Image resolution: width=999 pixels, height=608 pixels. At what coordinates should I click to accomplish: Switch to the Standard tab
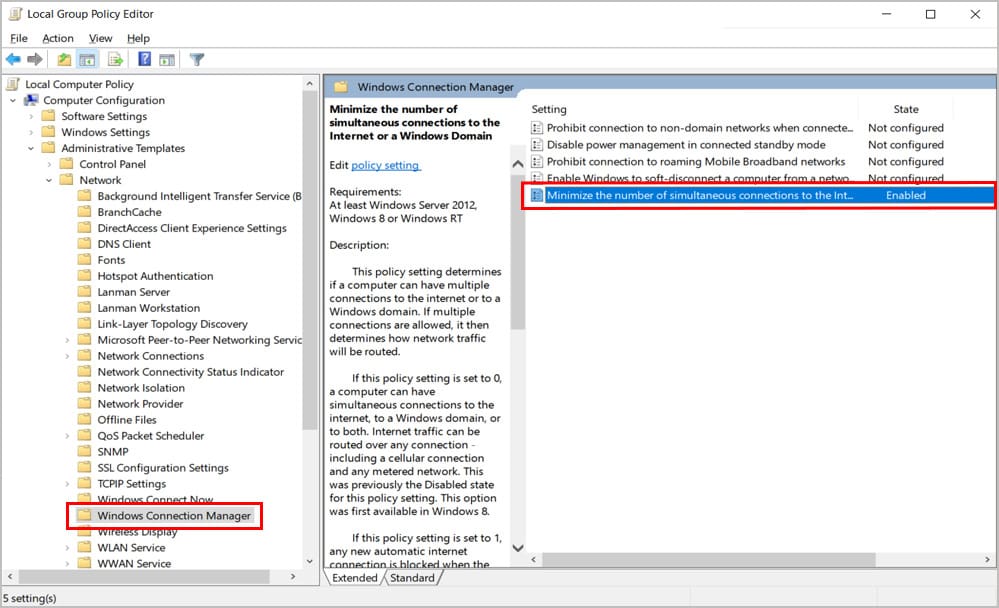tap(412, 578)
